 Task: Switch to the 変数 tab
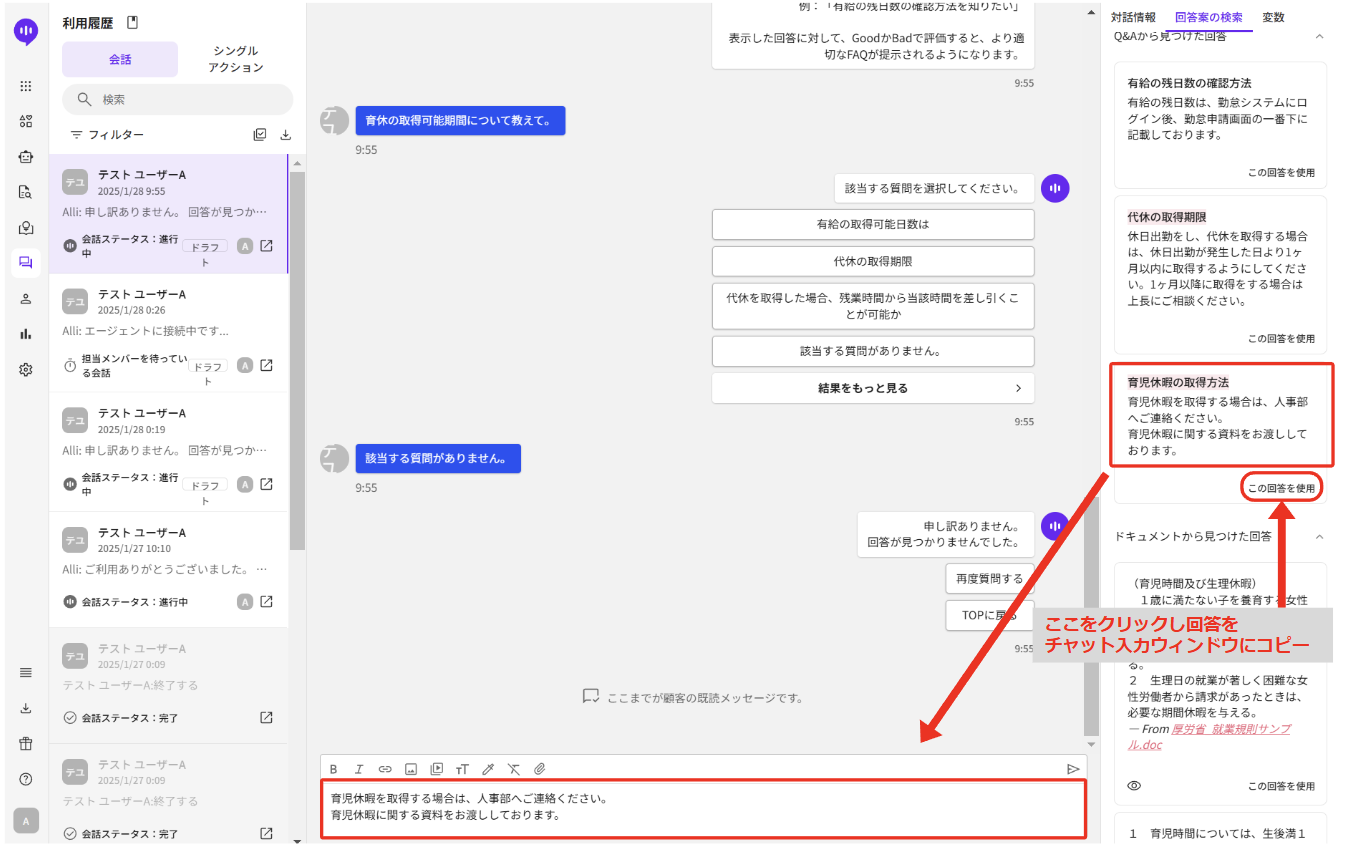pos(1273,17)
